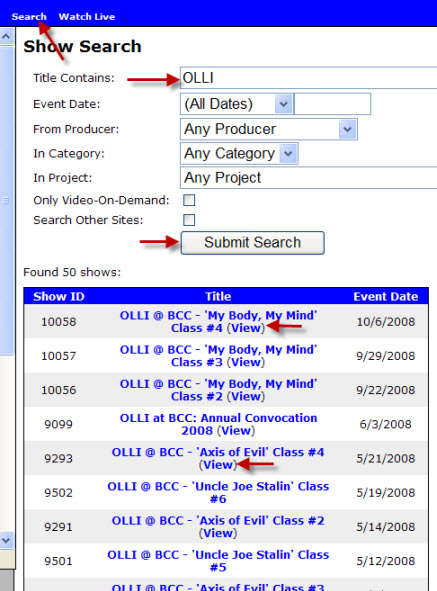Open the Watch Live menu item
This screenshot has width=437, height=591.
coord(87,17)
